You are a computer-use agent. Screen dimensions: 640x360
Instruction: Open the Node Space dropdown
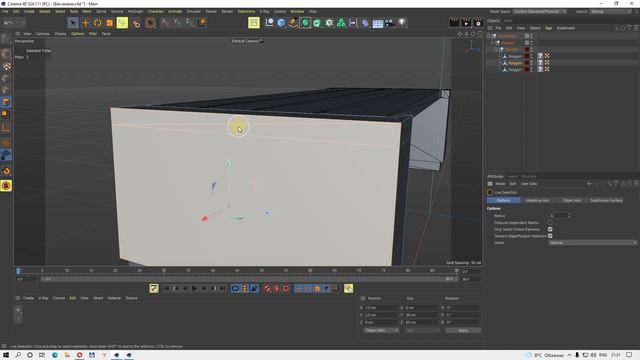(x=540, y=11)
